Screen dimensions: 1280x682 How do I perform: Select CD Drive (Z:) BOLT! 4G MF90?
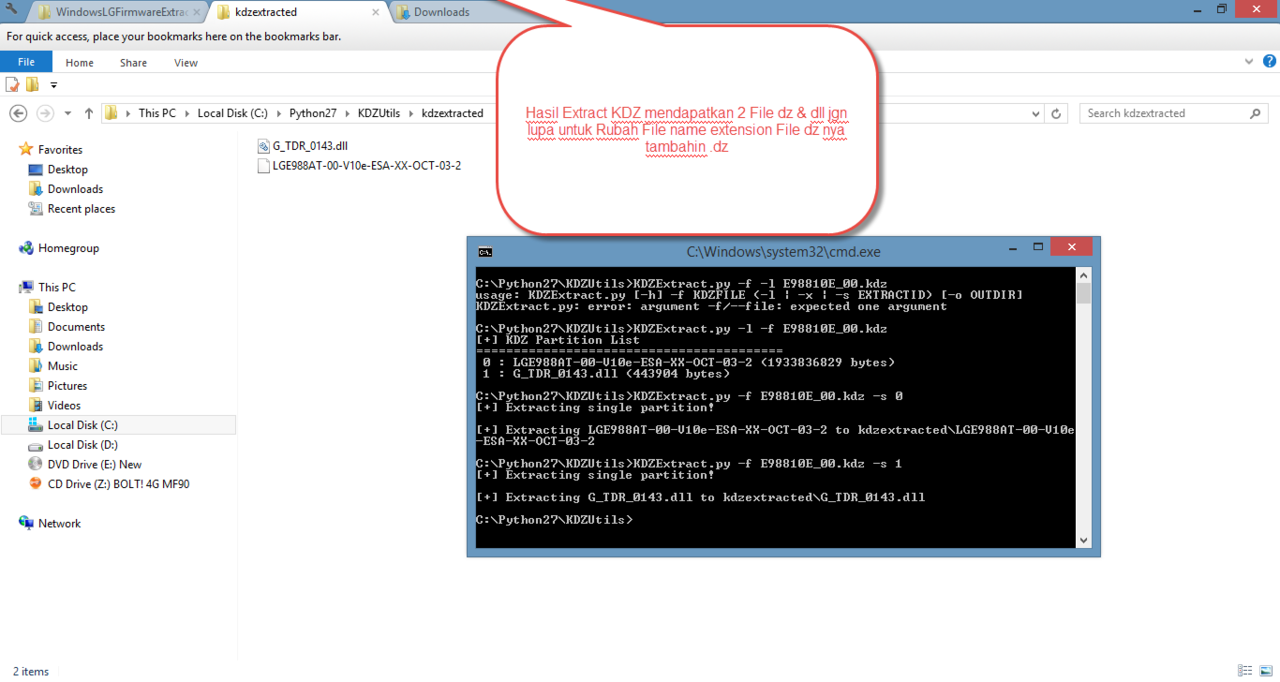(x=118, y=484)
